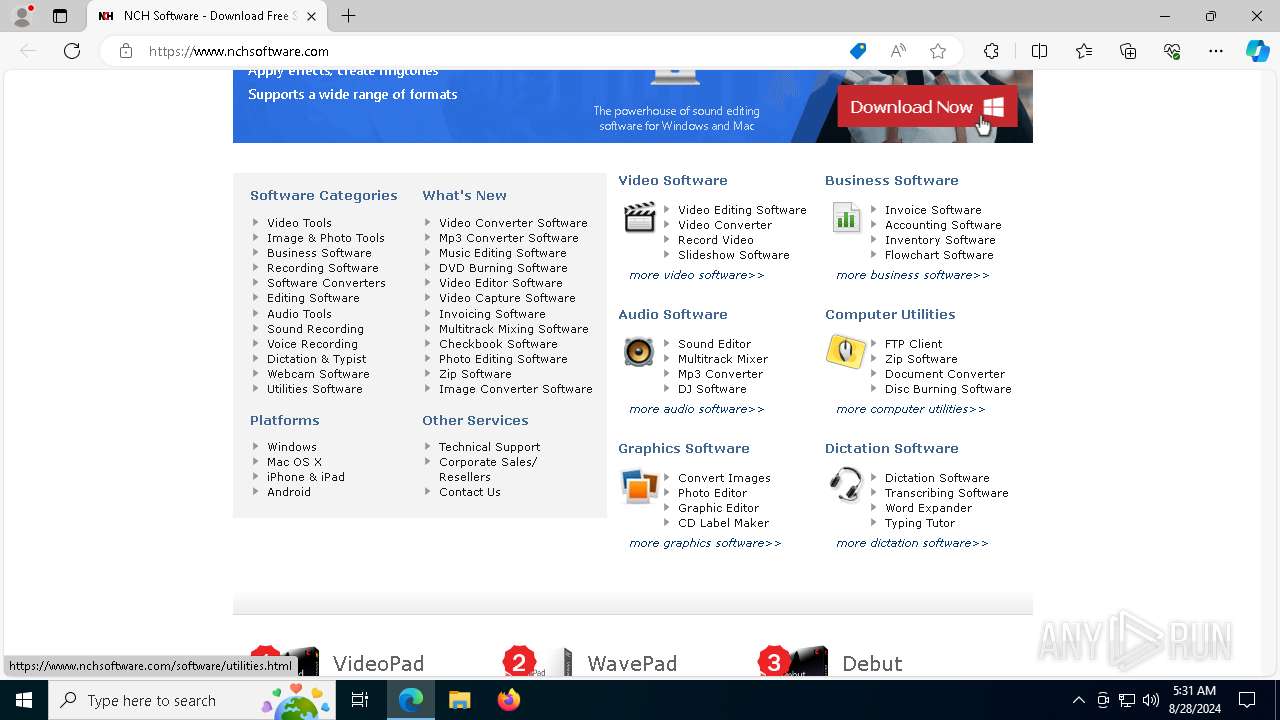Click the shopping tag icon in address bar

[858, 51]
